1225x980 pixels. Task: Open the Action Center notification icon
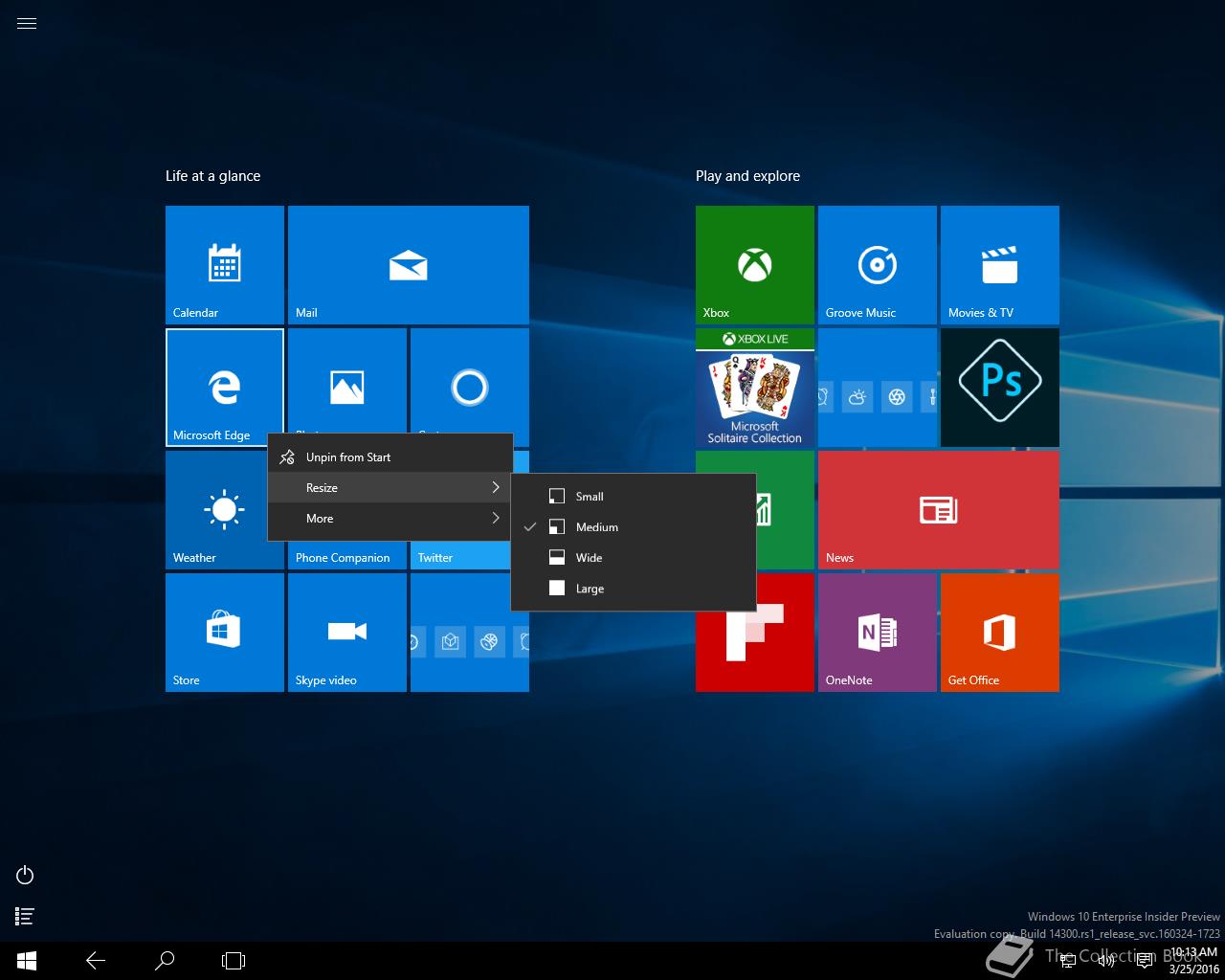(1144, 962)
